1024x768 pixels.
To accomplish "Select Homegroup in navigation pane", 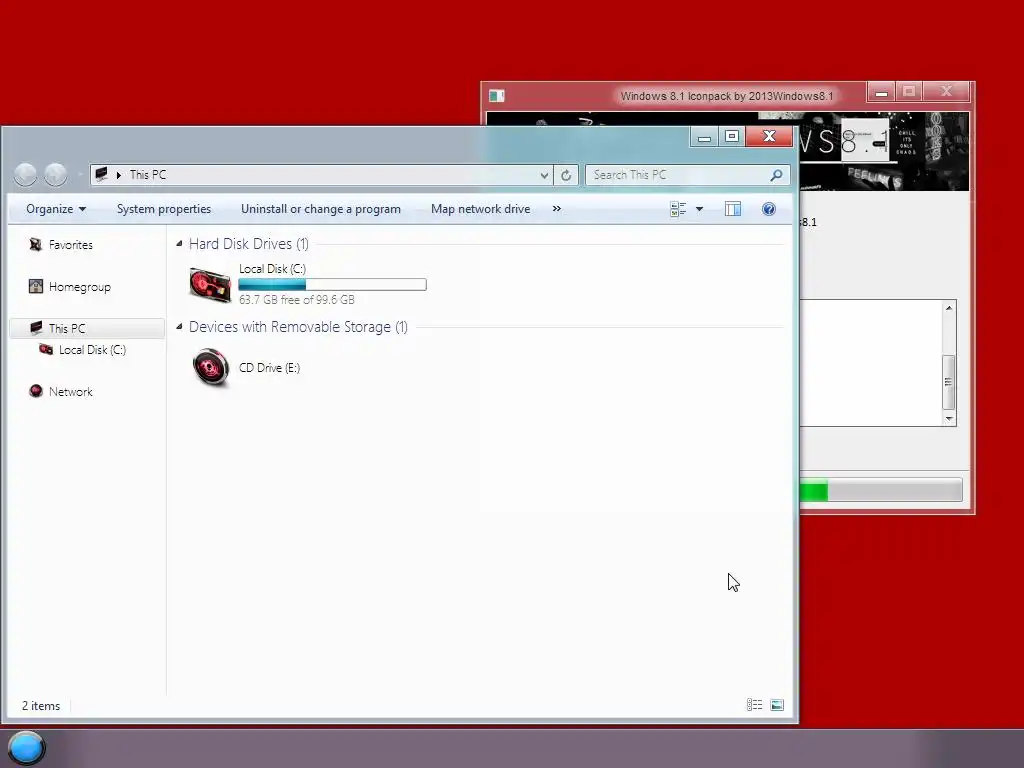I will pos(80,287).
